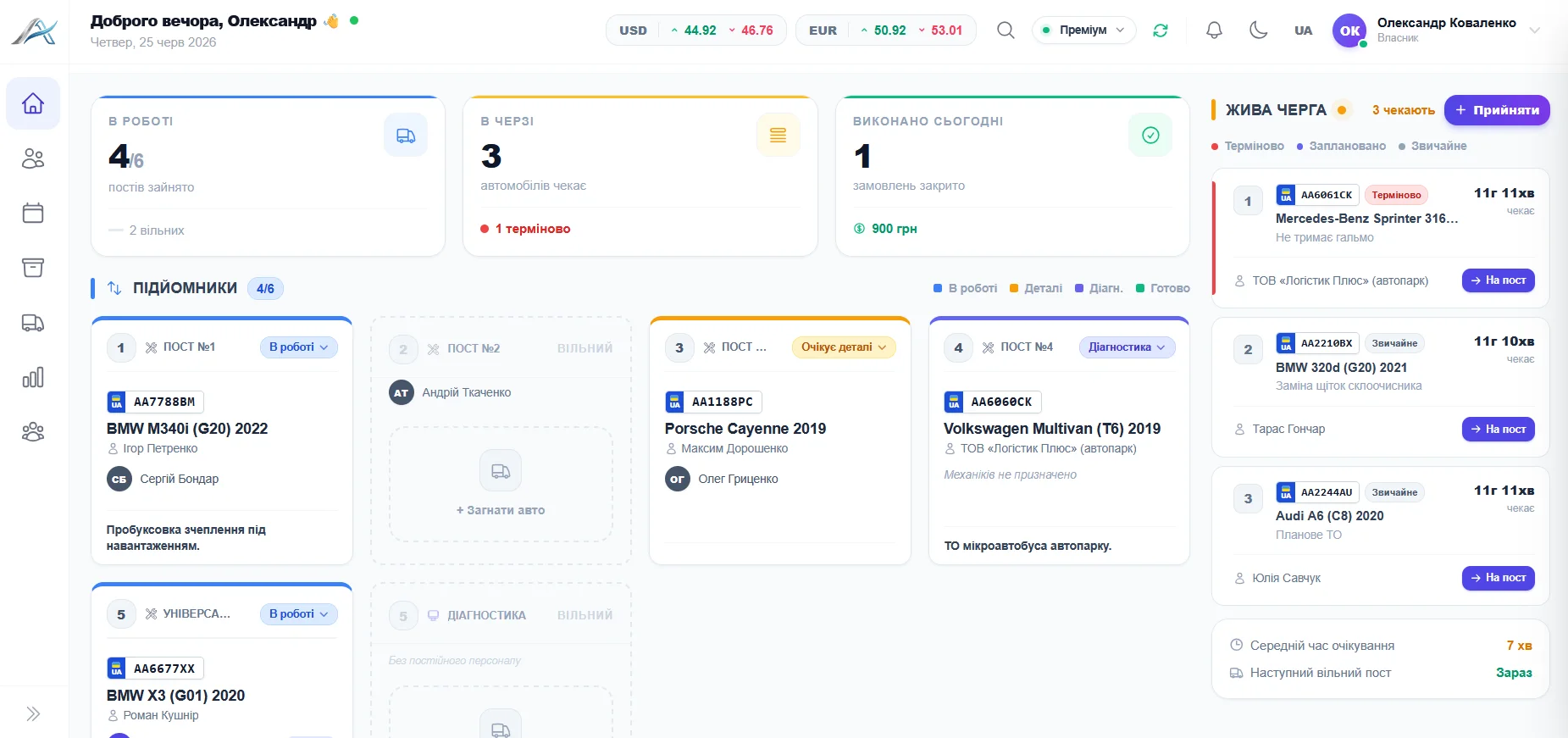
Task: Expand the sidebar with the double chevron
Action: (x=33, y=713)
